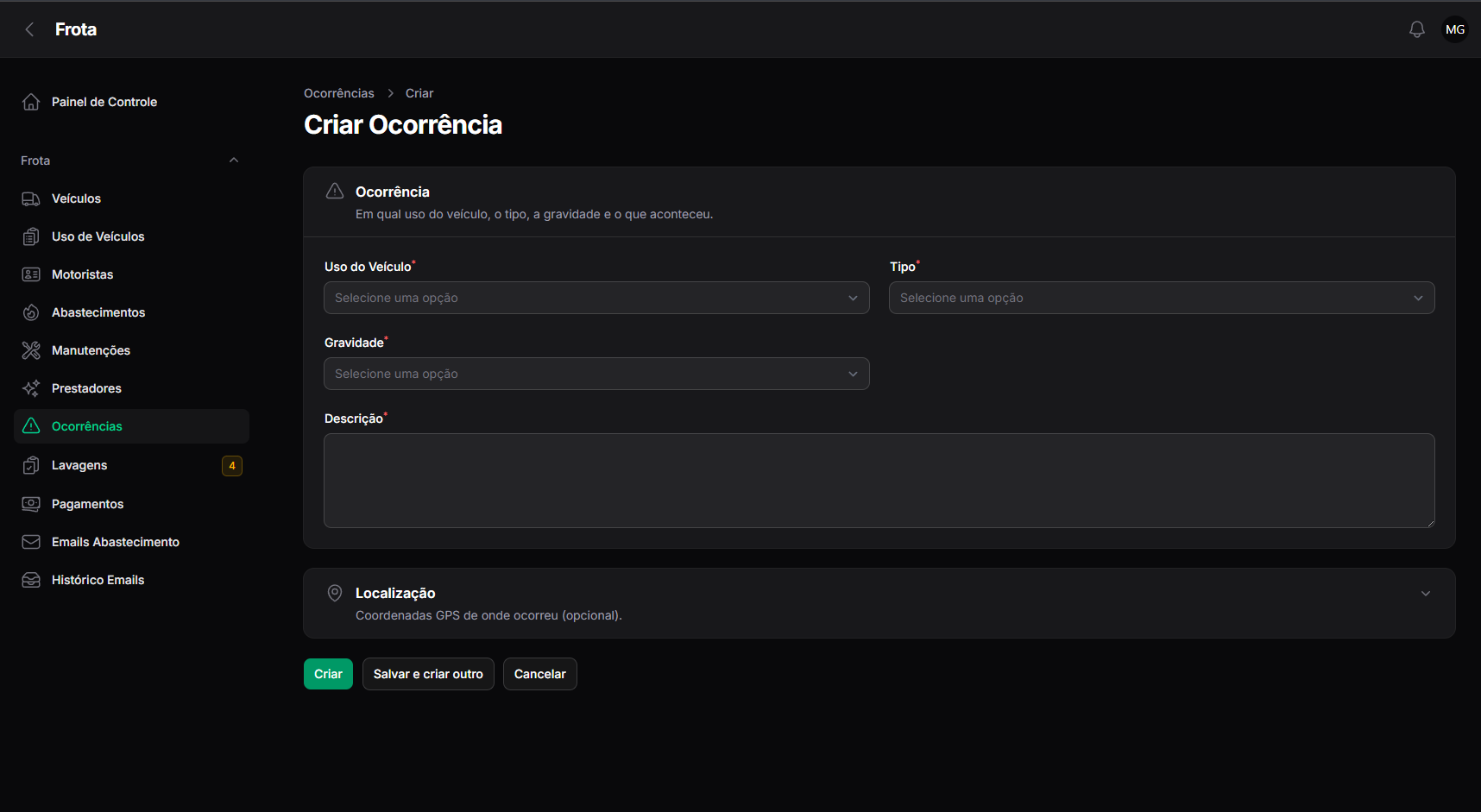1481x812 pixels.
Task: Click the Manutenções wrench icon
Action: click(x=31, y=350)
